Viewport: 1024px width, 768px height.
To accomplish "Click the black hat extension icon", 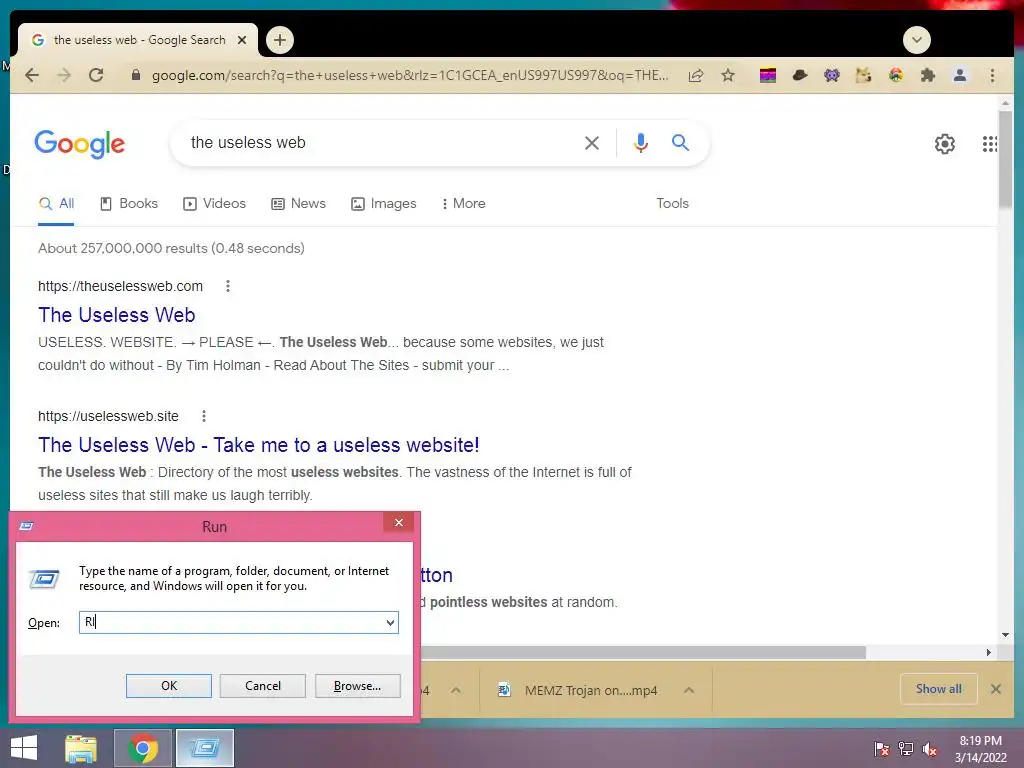I will (799, 75).
